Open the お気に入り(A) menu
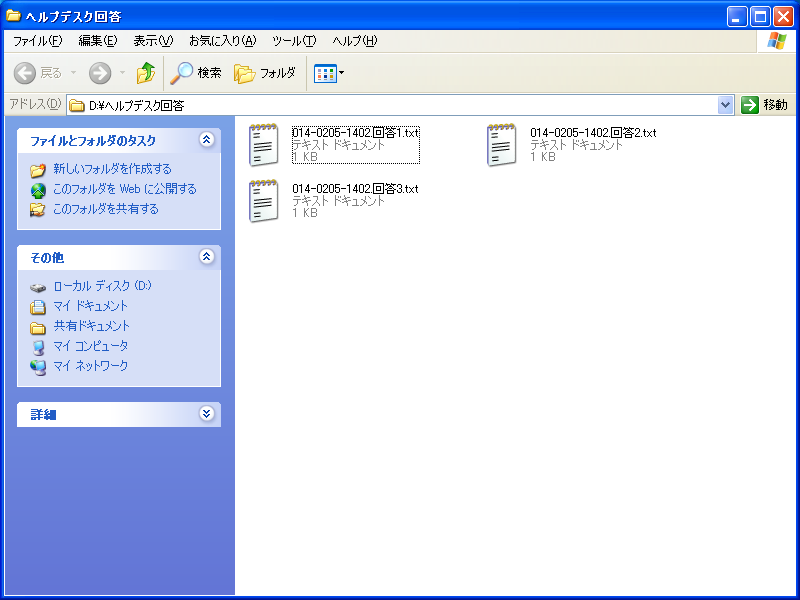 click(222, 41)
